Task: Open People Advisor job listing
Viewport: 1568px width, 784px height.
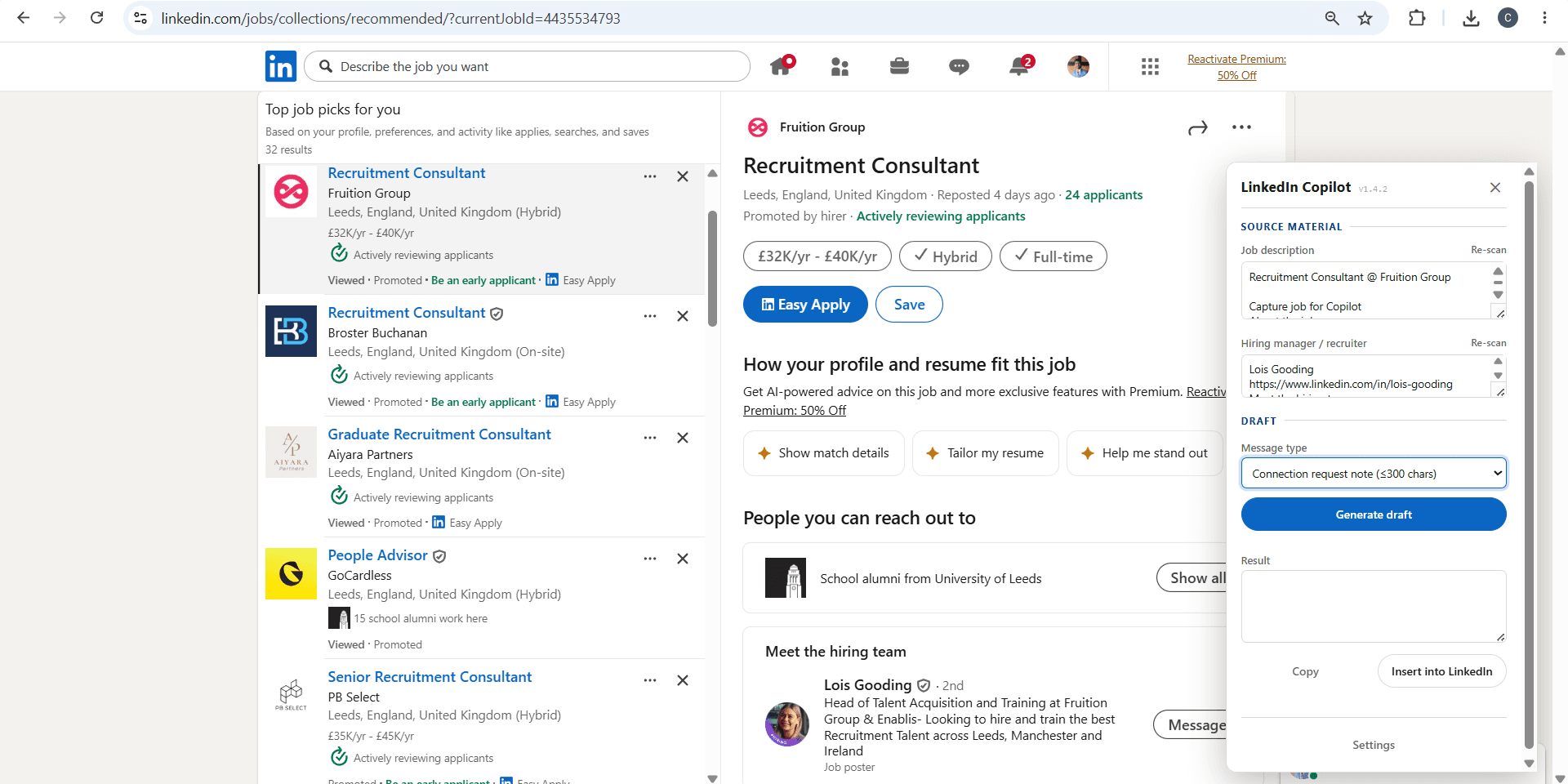Action: (x=377, y=555)
